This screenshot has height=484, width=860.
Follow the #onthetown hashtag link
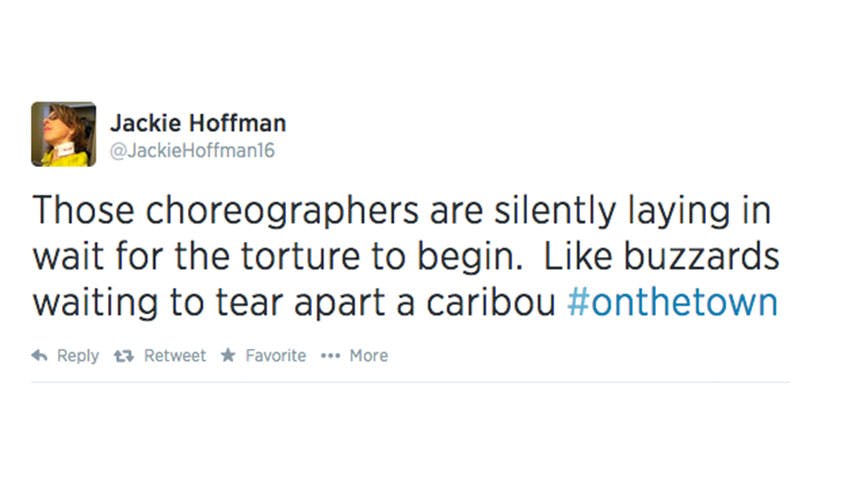click(672, 303)
